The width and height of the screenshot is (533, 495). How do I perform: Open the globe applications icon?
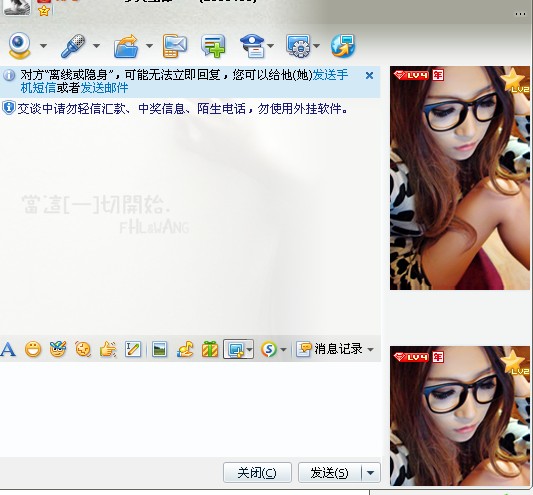coord(343,46)
